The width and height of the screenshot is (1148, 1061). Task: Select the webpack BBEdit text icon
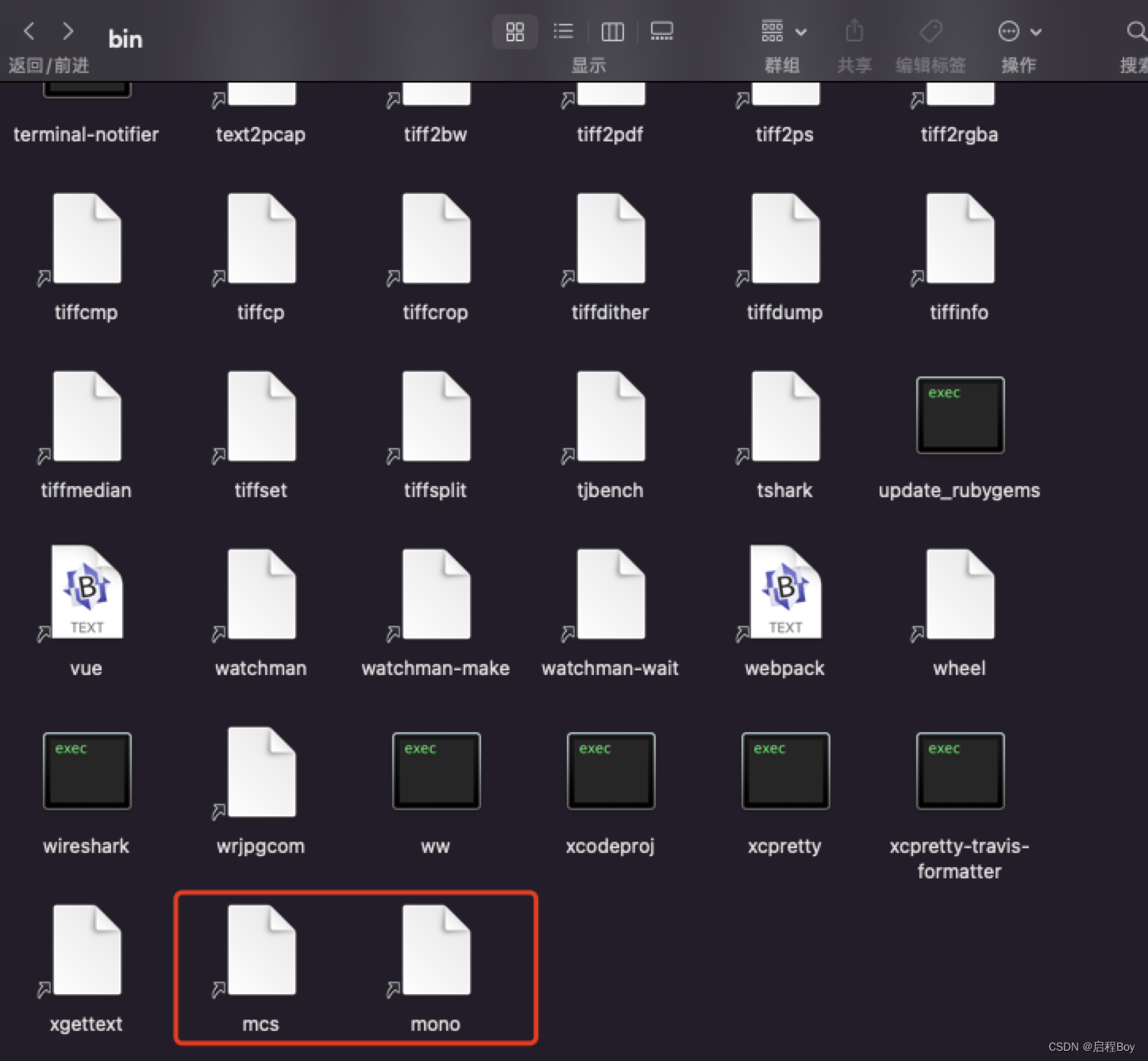[785, 592]
